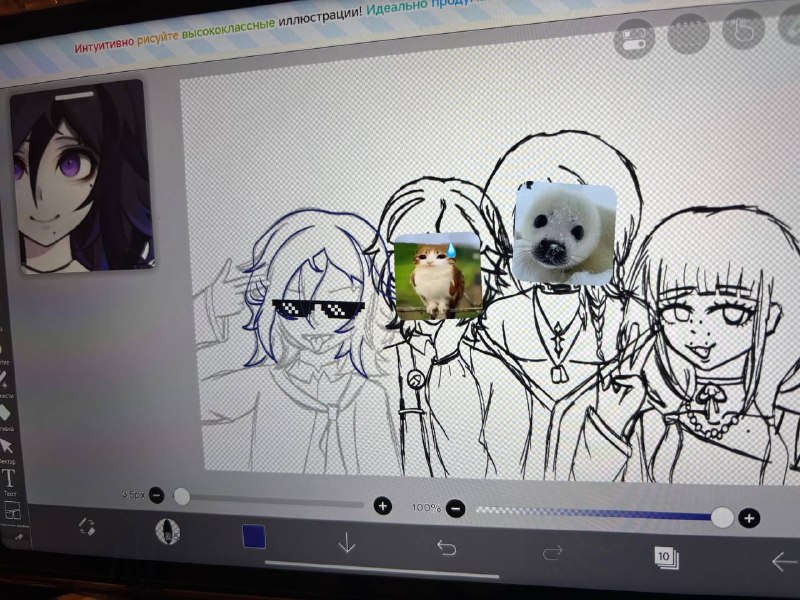Redo the undone stroke
Image resolution: width=800 pixels, height=600 pixels.
553,552
